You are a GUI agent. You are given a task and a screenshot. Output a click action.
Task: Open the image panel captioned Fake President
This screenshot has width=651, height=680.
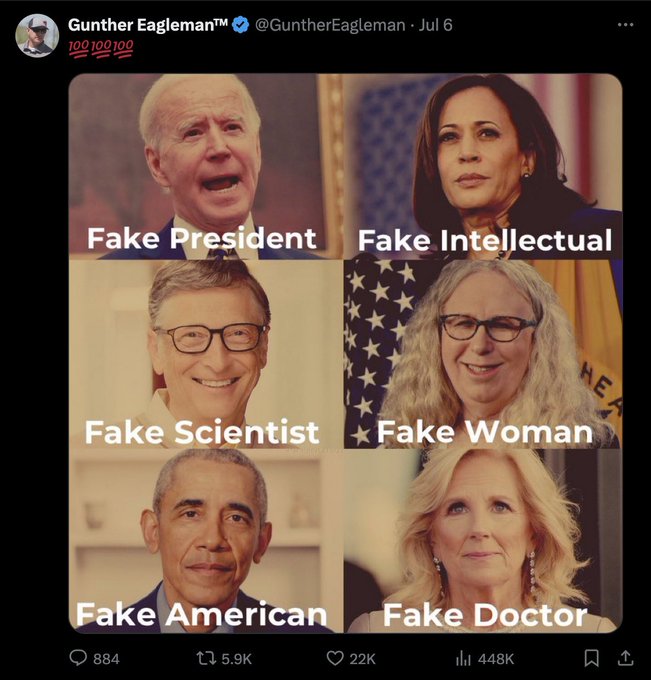pos(205,165)
